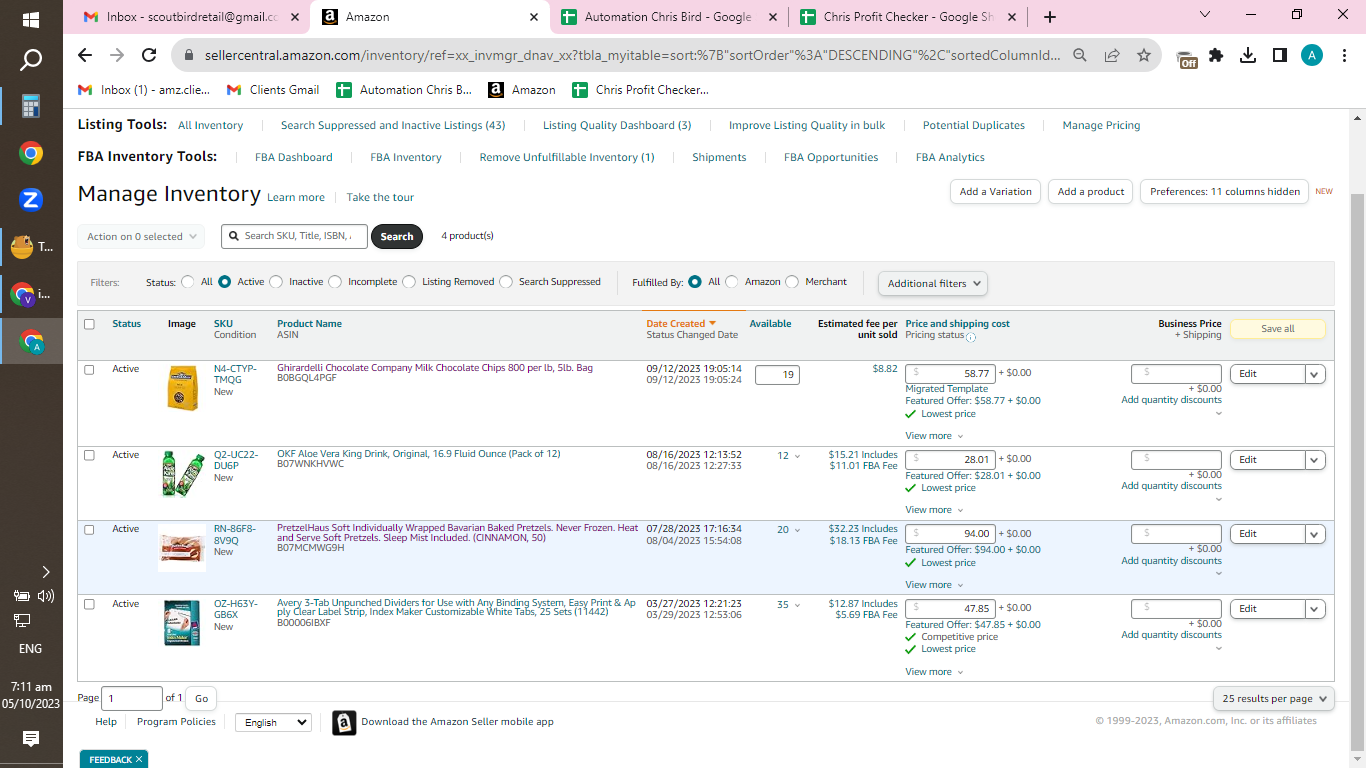
Task: Click the Add a Variation button
Action: pyautogui.click(x=995, y=192)
